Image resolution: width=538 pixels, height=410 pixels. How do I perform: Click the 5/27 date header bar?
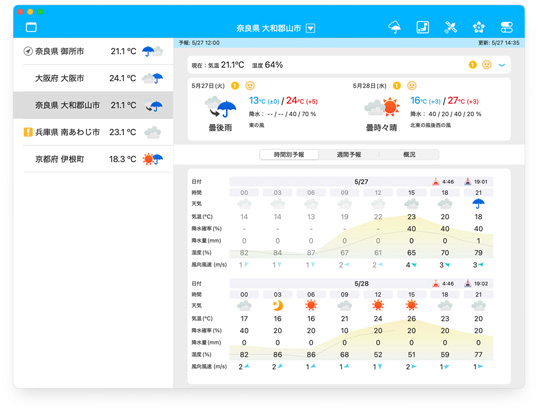click(361, 181)
